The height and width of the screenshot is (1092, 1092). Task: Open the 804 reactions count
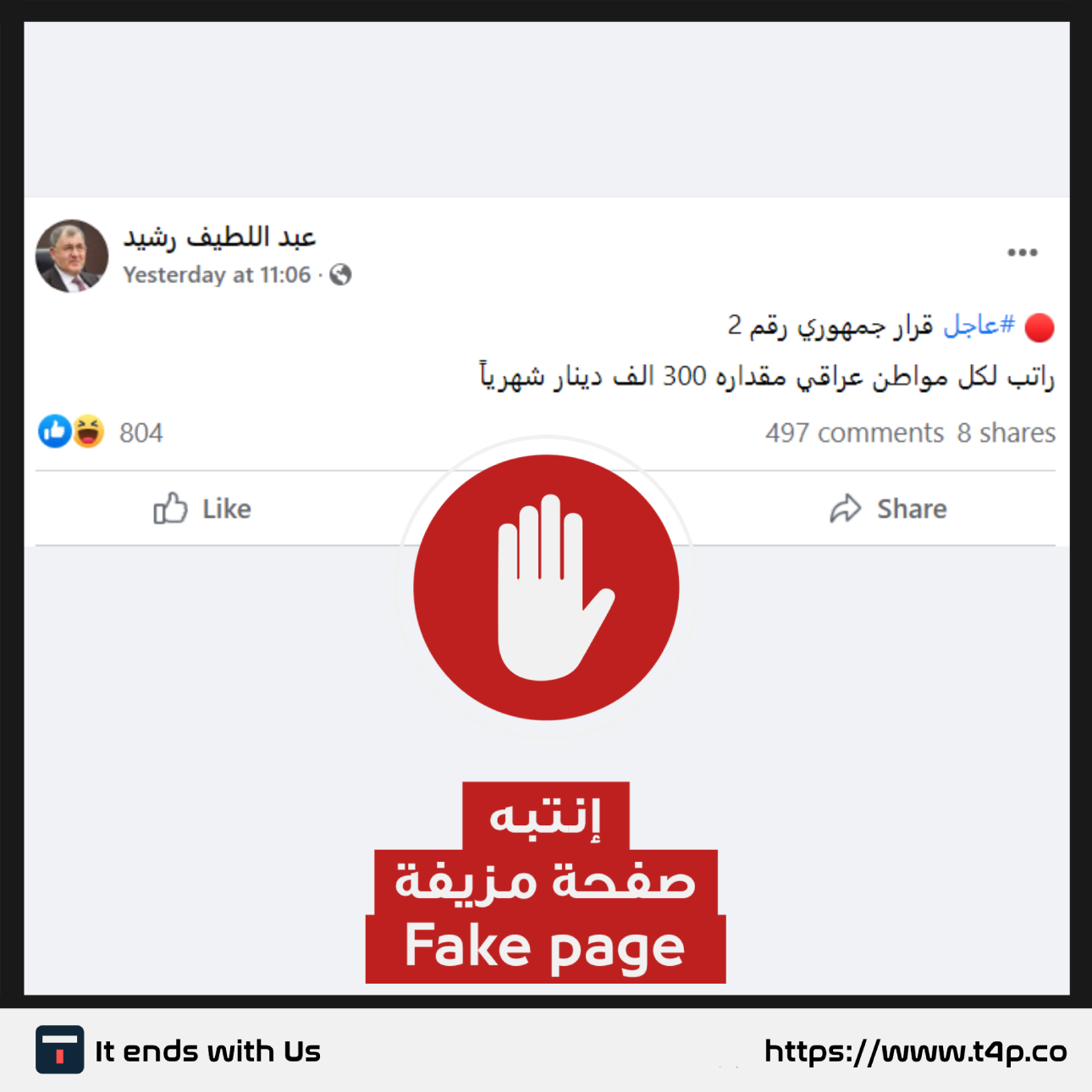141,433
